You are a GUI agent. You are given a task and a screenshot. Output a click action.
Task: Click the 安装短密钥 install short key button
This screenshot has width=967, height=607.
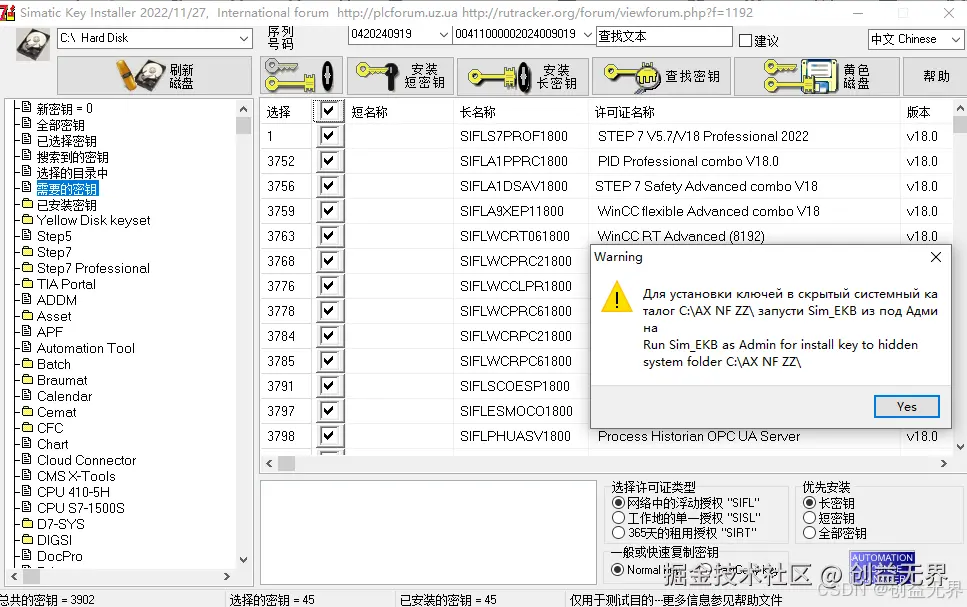tap(400, 76)
